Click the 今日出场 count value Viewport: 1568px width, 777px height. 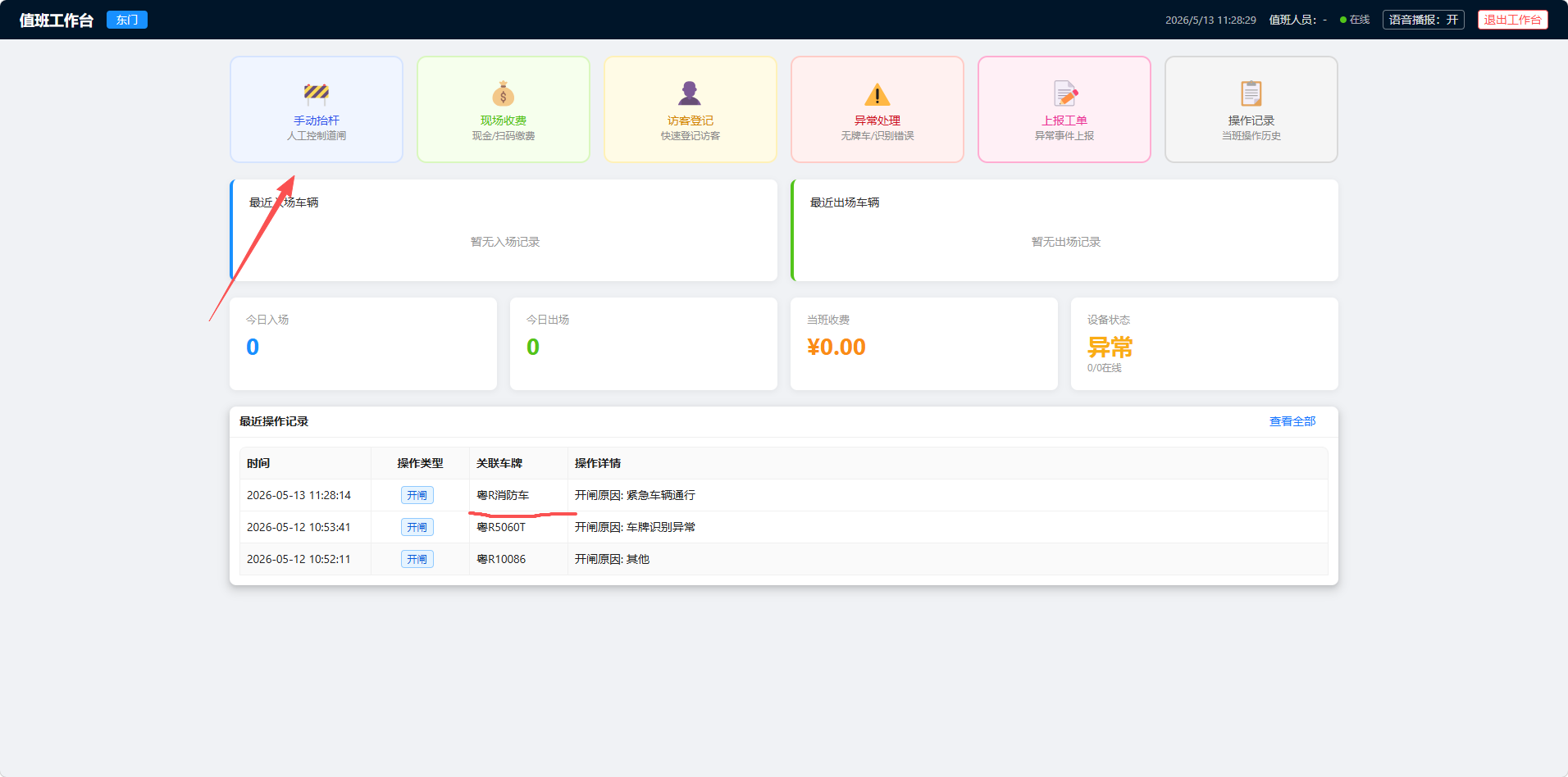(x=533, y=348)
